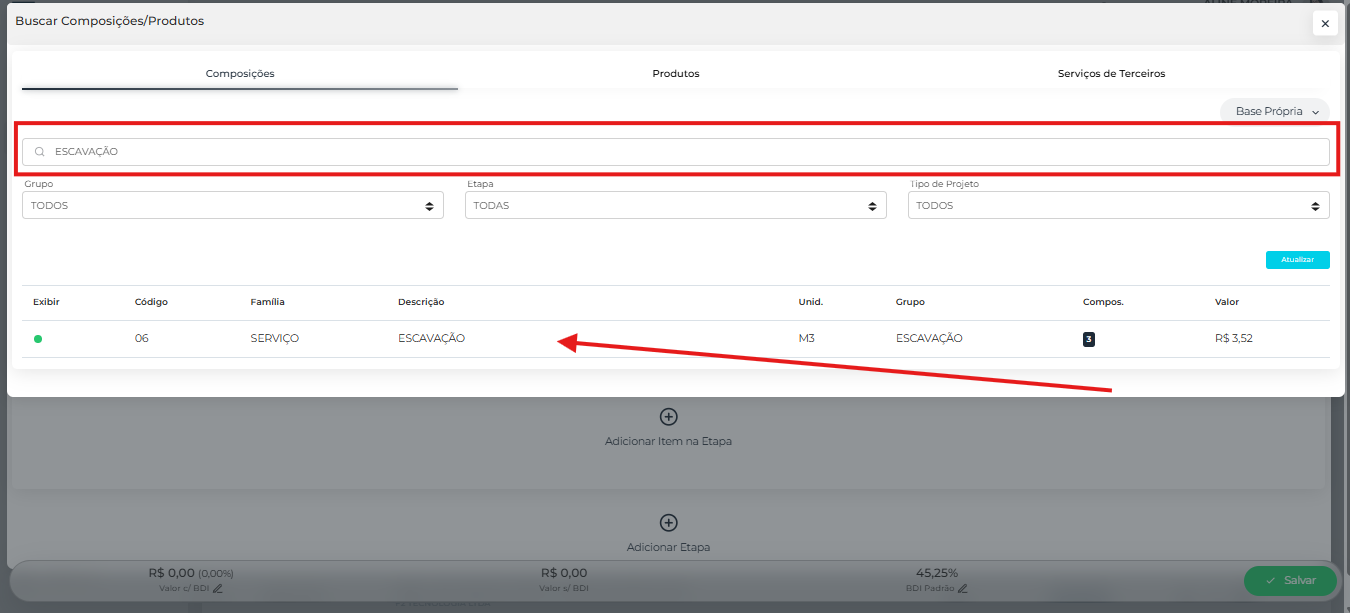
Task: Click plus icon above Adicionar Etapa
Action: pyautogui.click(x=668, y=523)
